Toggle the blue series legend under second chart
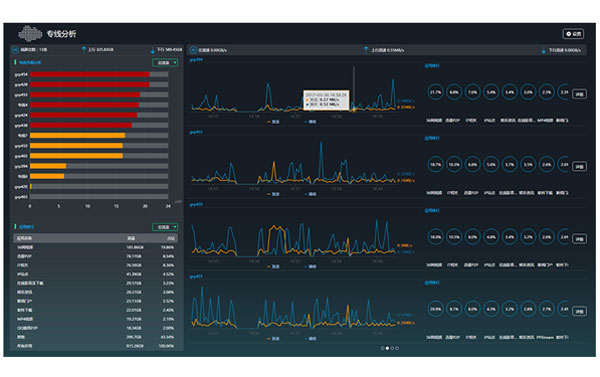The image size is (600, 377). tap(310, 194)
